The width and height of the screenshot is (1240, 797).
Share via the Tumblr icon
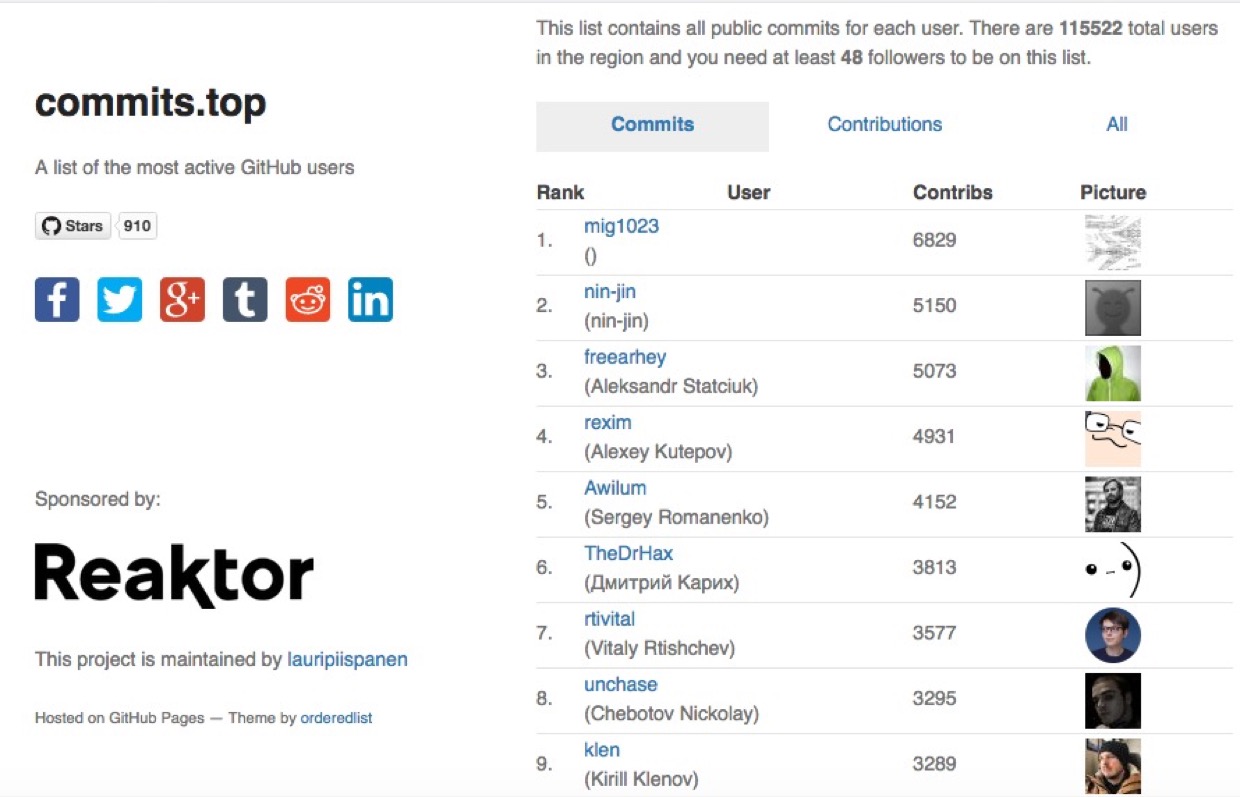[x=245, y=299]
